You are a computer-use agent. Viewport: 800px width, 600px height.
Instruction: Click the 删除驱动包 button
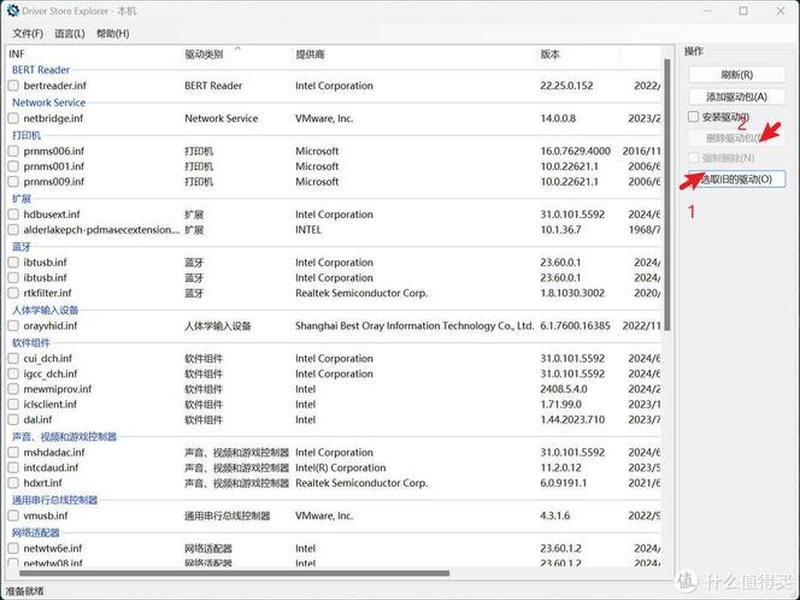click(737, 138)
